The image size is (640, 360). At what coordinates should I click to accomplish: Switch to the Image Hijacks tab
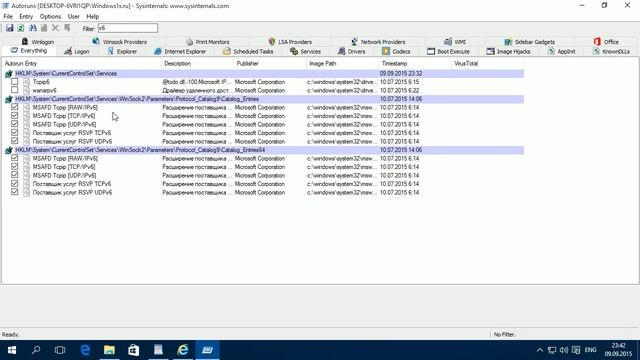click(508, 51)
